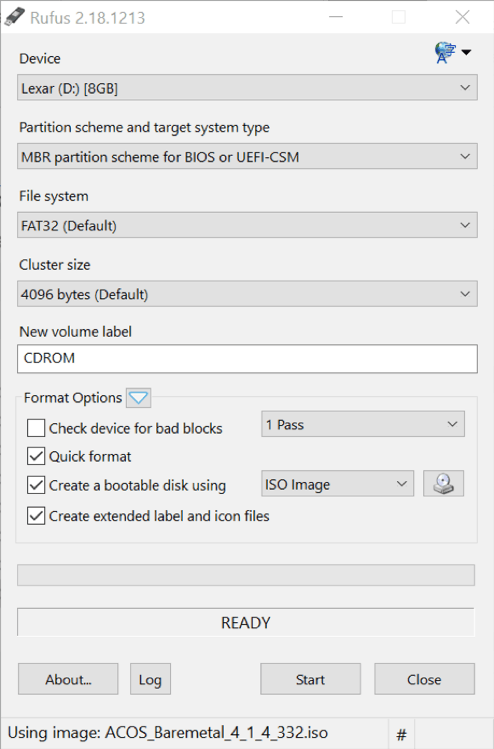Click the About... button
Image resolution: width=494 pixels, height=749 pixels.
tap(68, 679)
